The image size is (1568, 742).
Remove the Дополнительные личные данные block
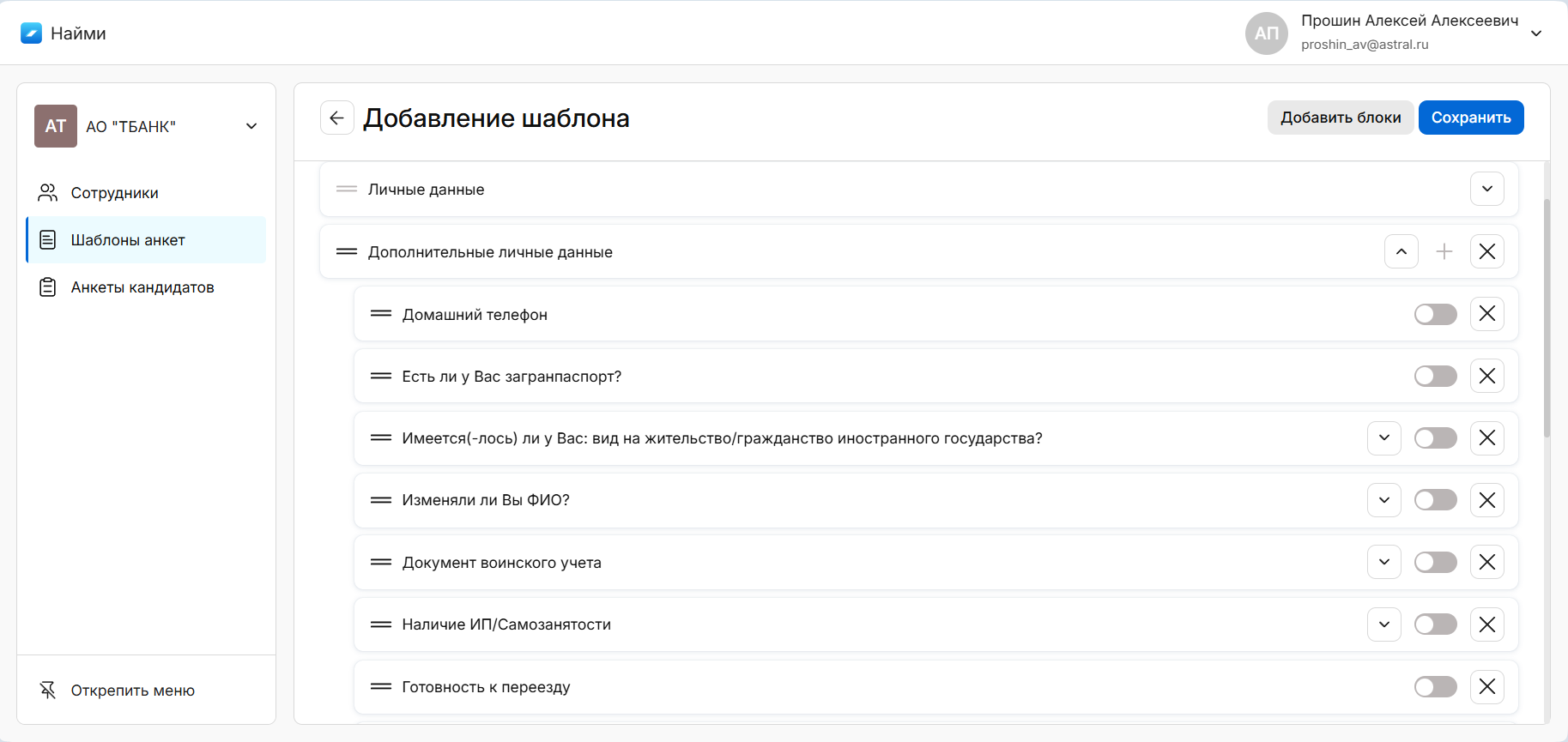tap(1487, 251)
